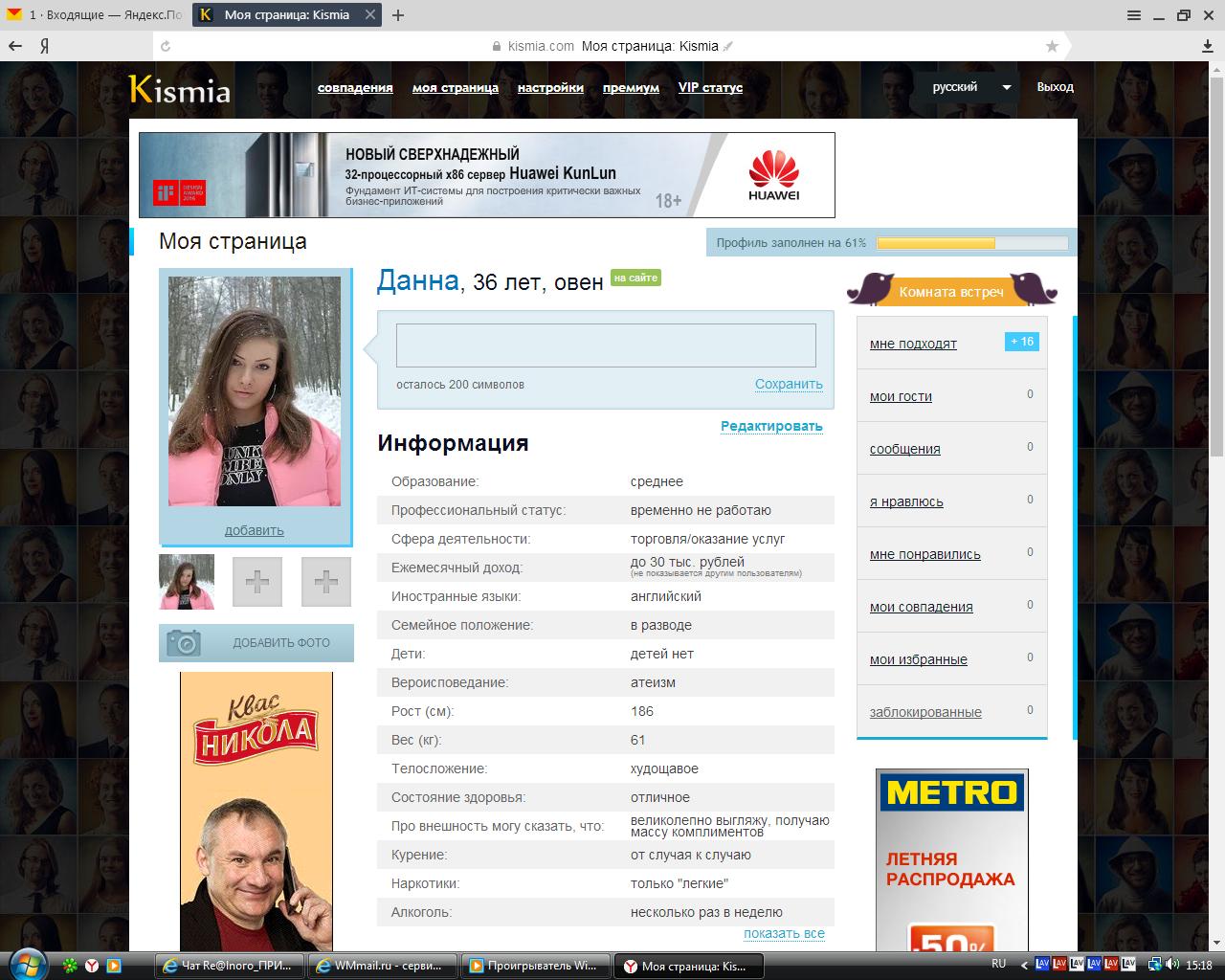Viewport: 1225px width, 980px height.
Task: Open the browser hamburger menu
Action: click(x=1134, y=15)
